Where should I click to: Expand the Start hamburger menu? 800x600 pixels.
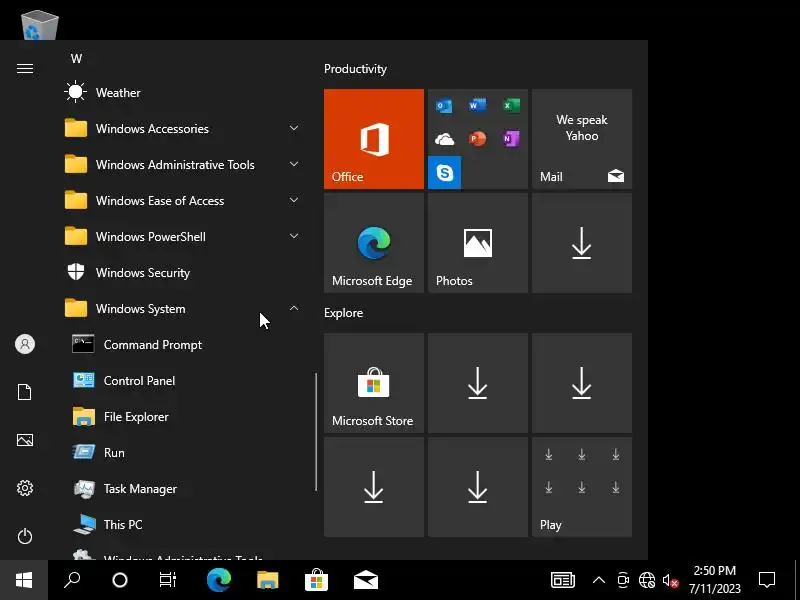coord(24,68)
